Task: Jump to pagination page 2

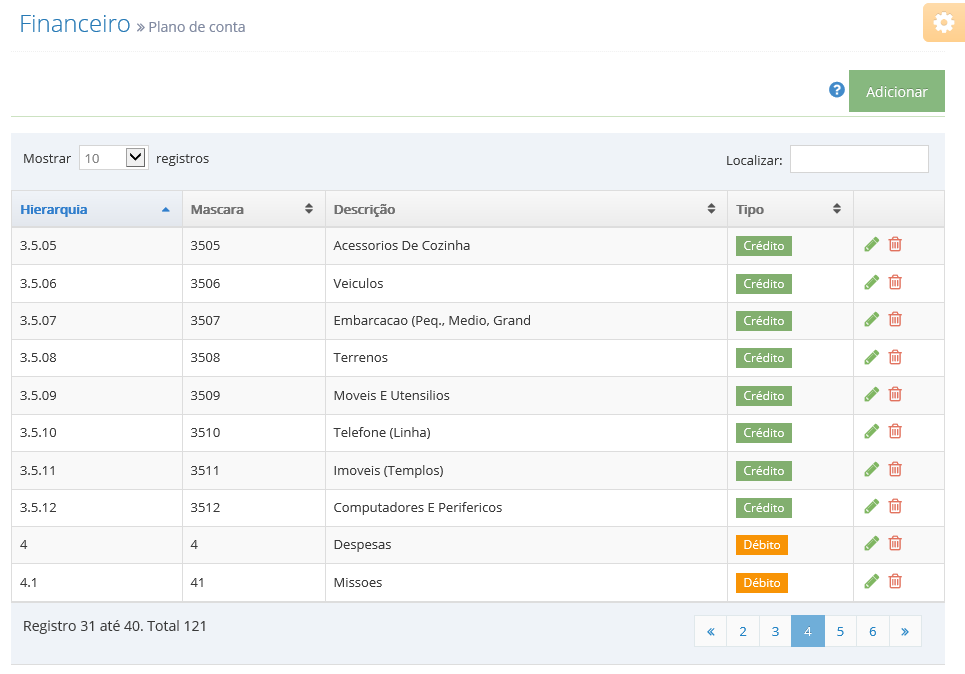Action: pos(743,632)
